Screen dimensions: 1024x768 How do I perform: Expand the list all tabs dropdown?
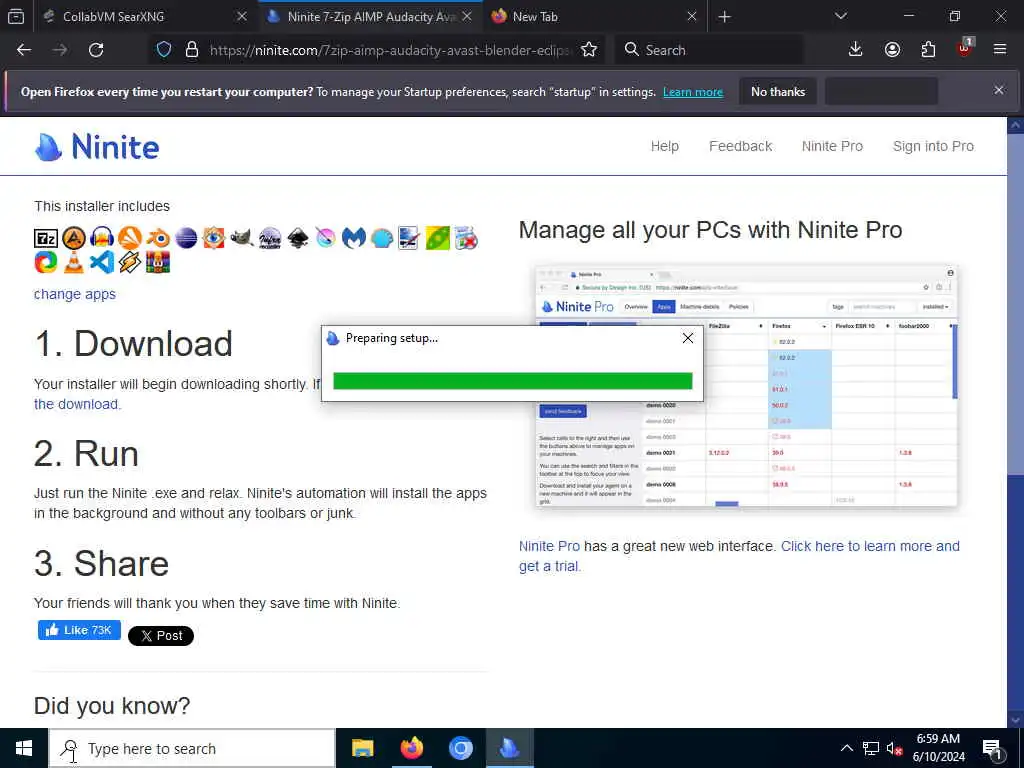pos(841,16)
